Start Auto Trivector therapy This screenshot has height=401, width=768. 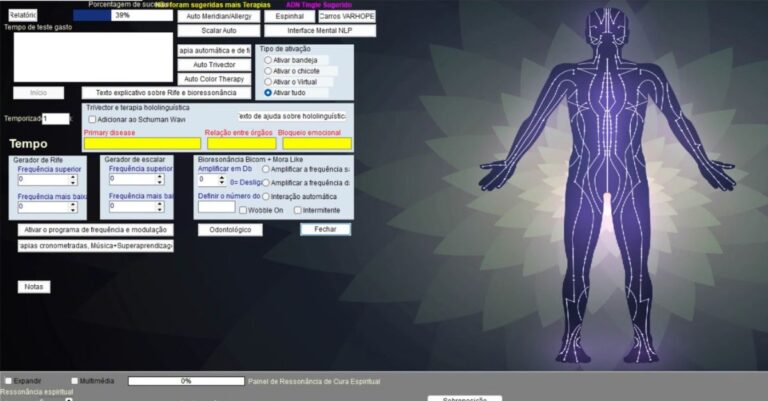pyautogui.click(x=214, y=65)
